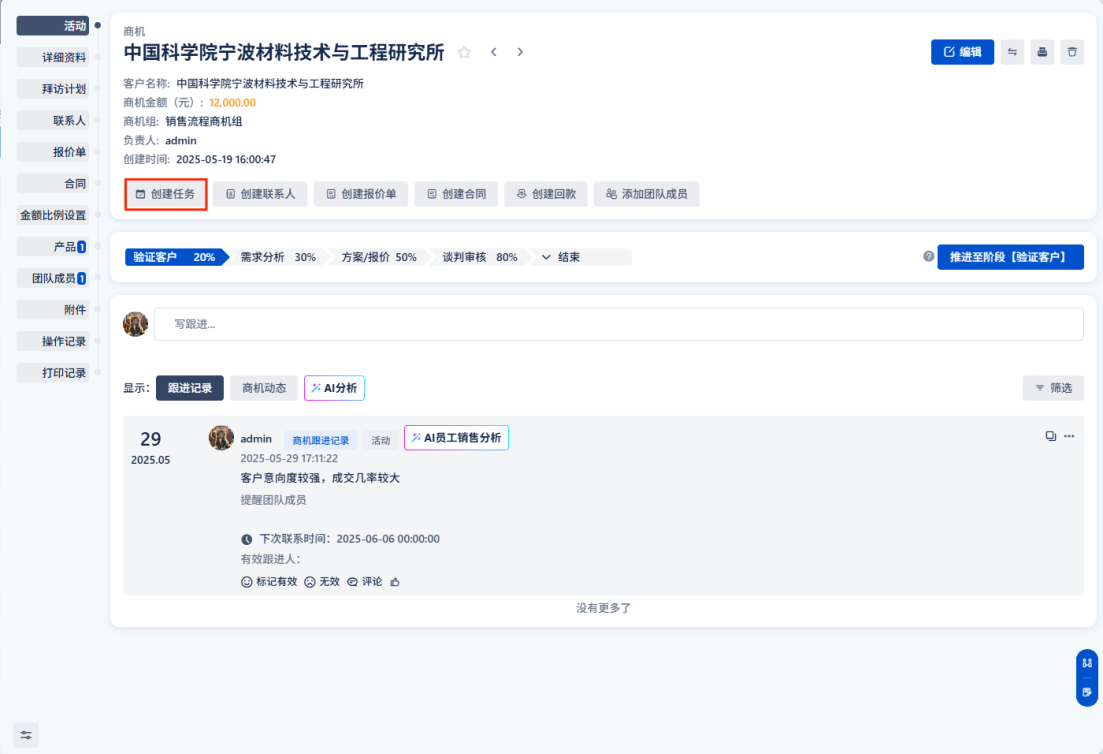Click 创建任务 button
This screenshot has height=754, width=1103.
pos(165,194)
